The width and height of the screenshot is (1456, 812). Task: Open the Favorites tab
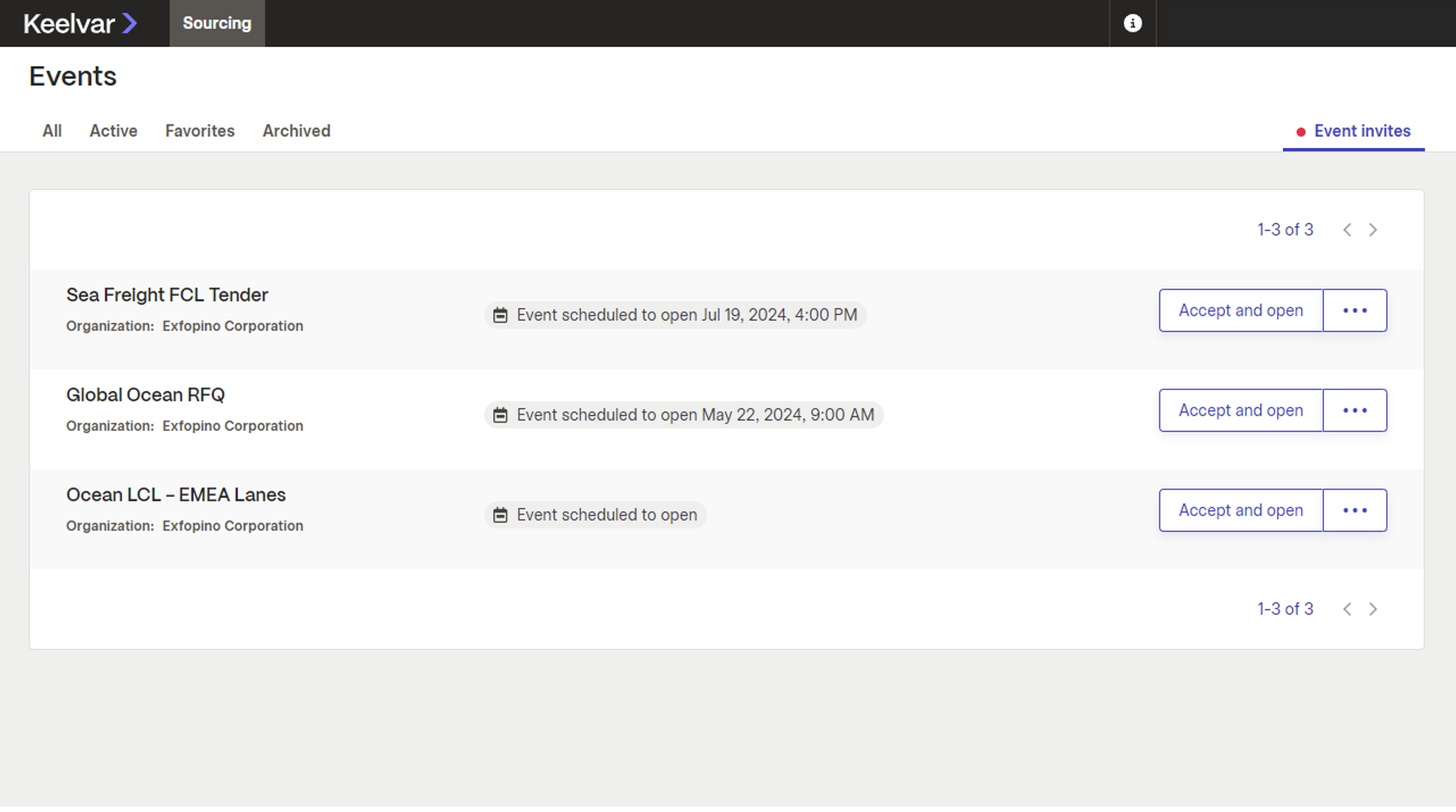(200, 131)
